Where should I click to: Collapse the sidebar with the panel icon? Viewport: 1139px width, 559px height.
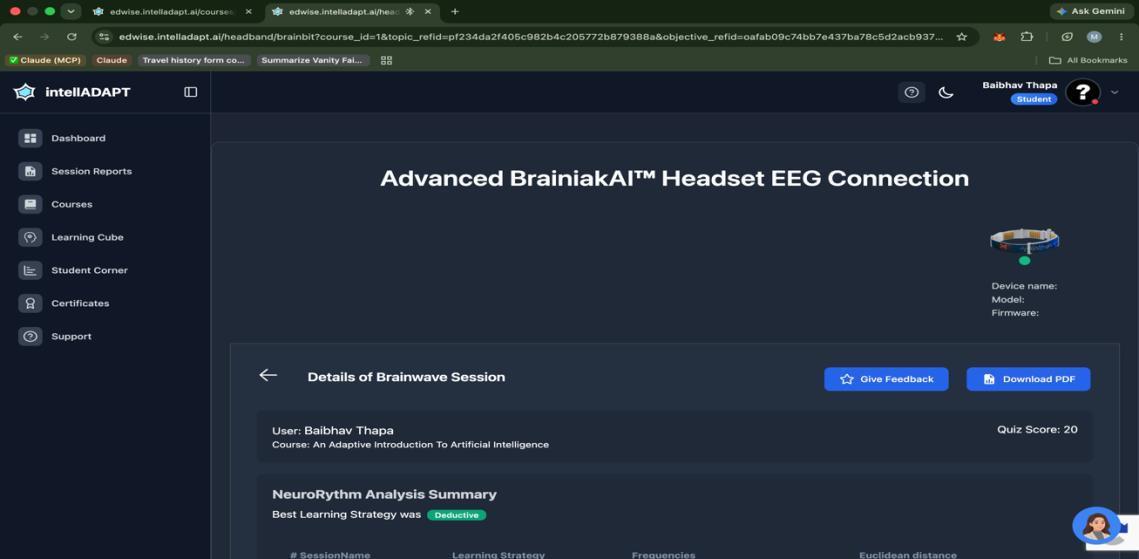click(190, 92)
